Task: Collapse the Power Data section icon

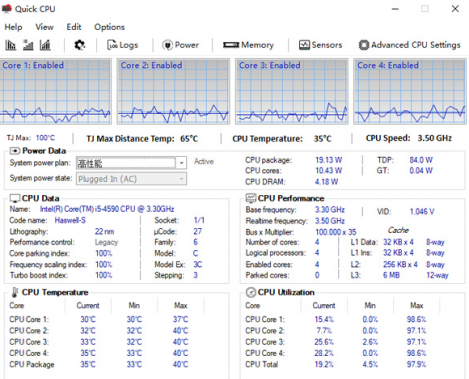Action: 15,151
